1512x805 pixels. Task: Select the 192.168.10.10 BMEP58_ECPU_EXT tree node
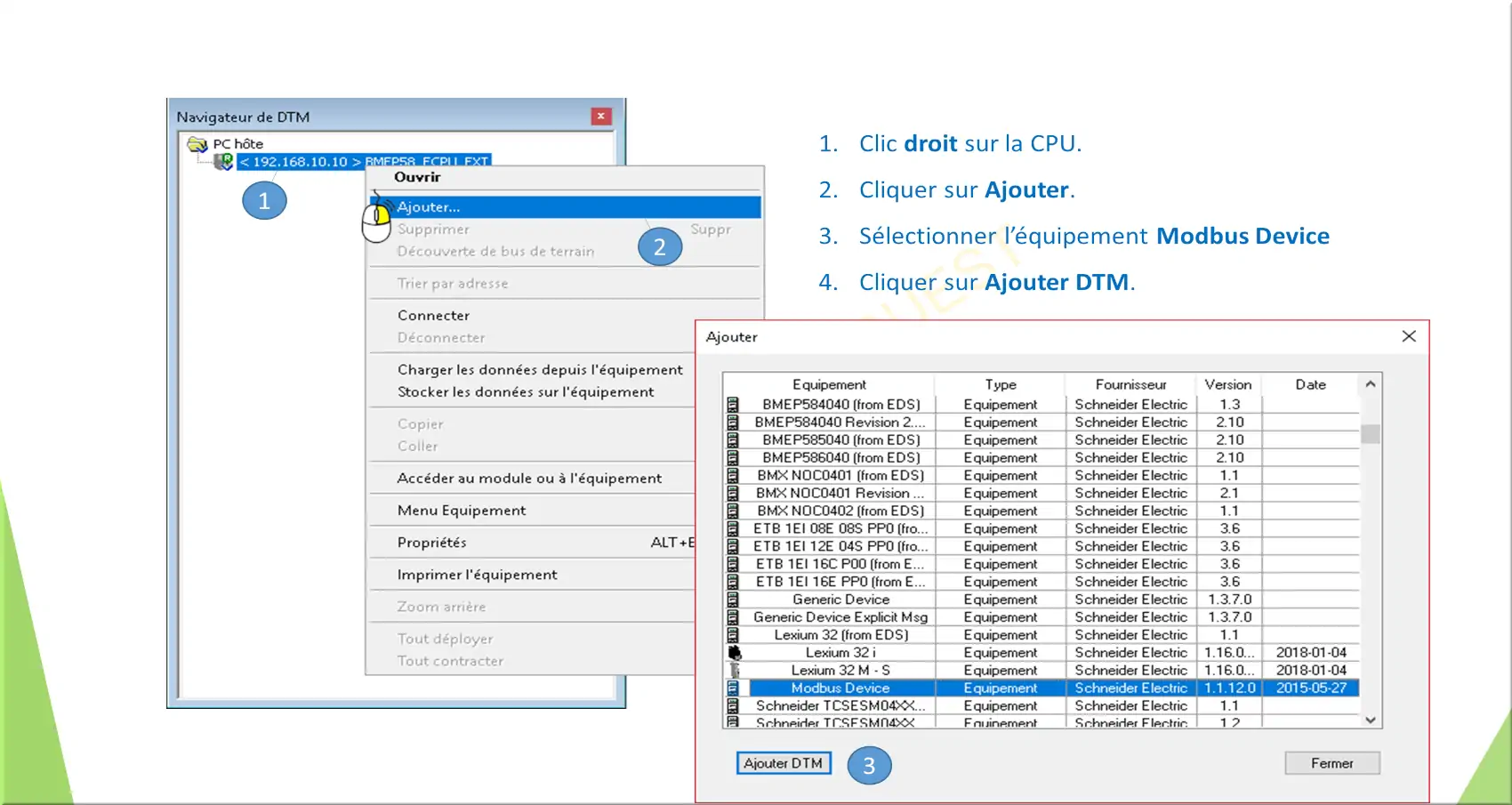(365, 161)
